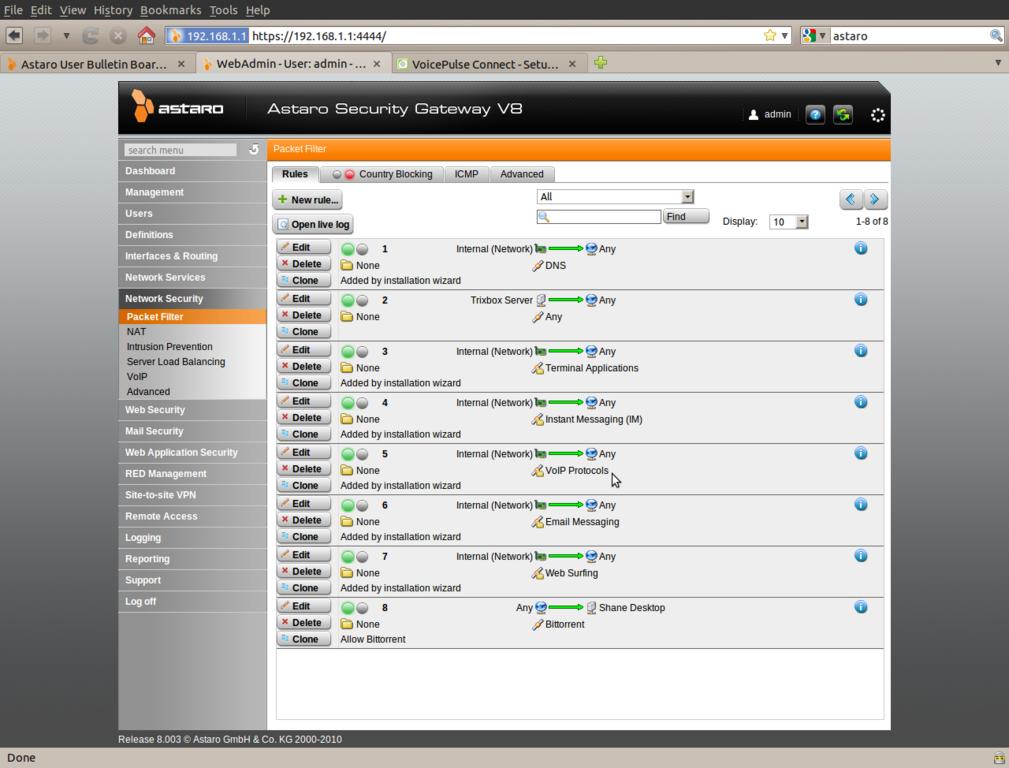
Task: Toggle status of rule 8
Action: coord(355,608)
